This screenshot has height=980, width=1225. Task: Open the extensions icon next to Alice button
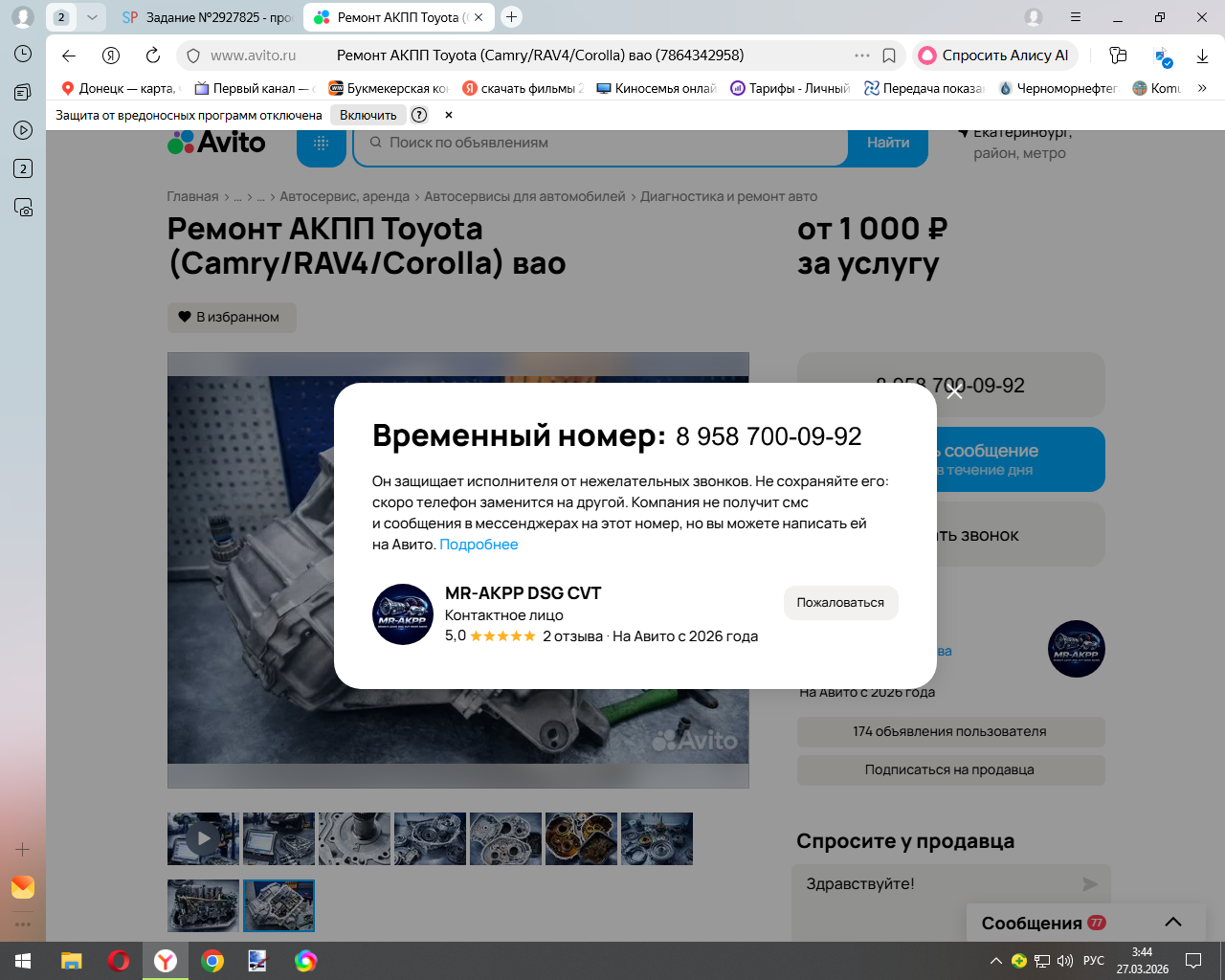point(1118,56)
